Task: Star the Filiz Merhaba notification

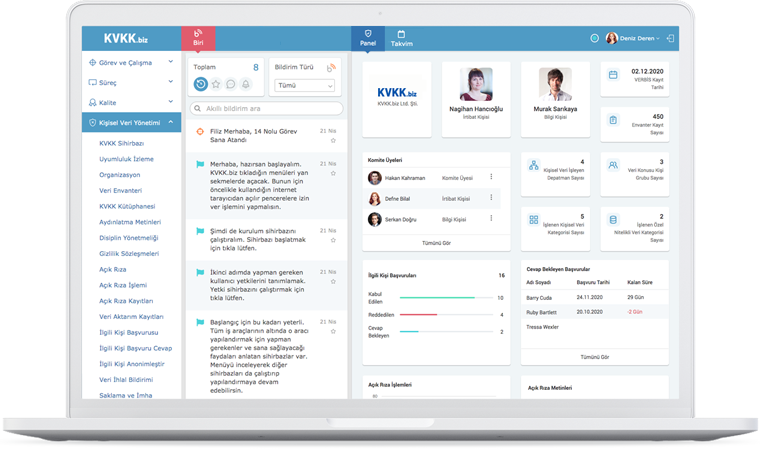Action: tap(333, 141)
